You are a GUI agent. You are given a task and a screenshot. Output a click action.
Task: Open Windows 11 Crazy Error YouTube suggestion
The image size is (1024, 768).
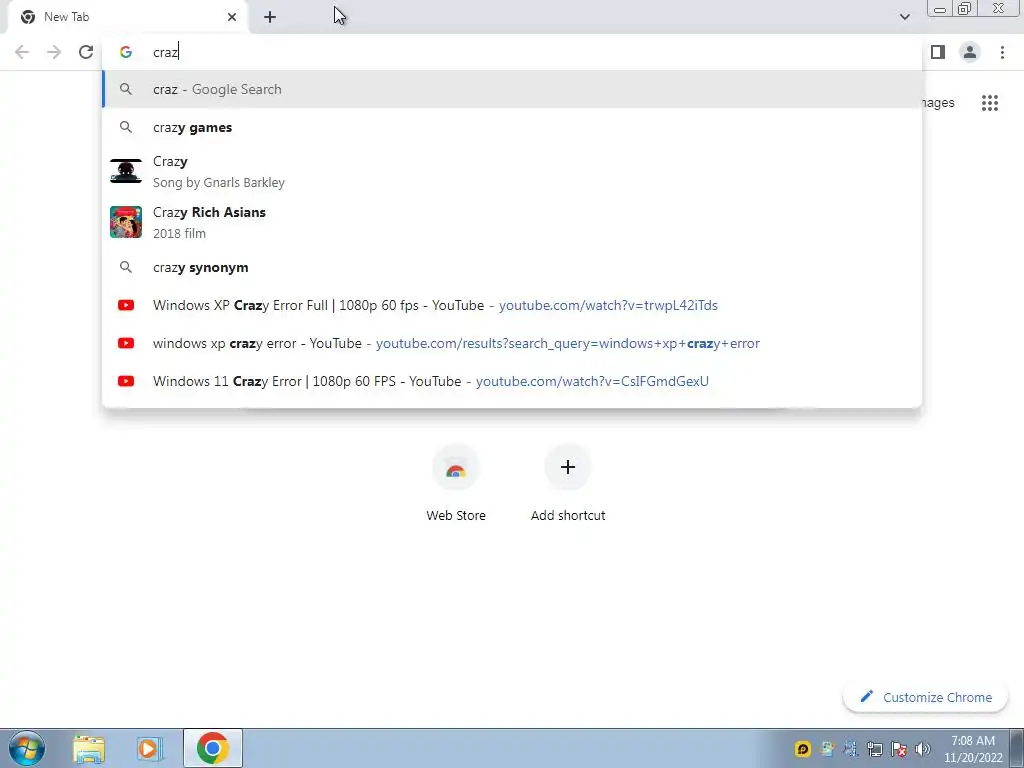[x=512, y=381]
